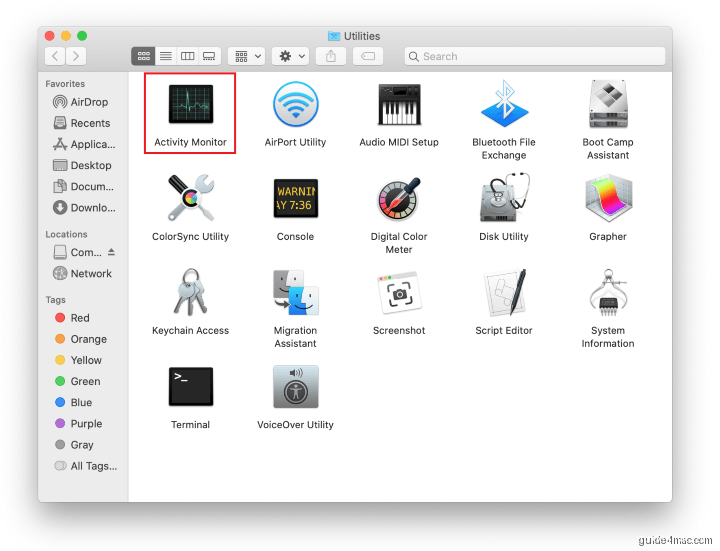720x551 pixels.
Task: Eject the Computer location volume
Action: pyautogui.click(x=111, y=252)
